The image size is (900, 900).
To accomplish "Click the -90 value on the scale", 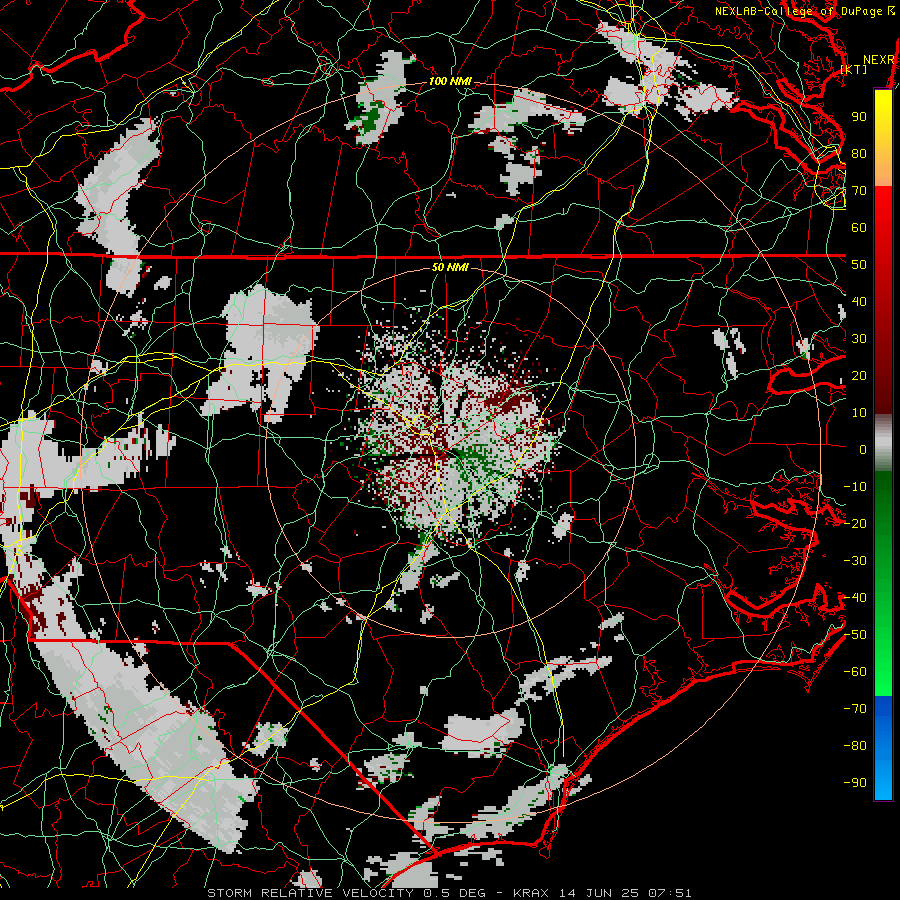I will click(855, 782).
